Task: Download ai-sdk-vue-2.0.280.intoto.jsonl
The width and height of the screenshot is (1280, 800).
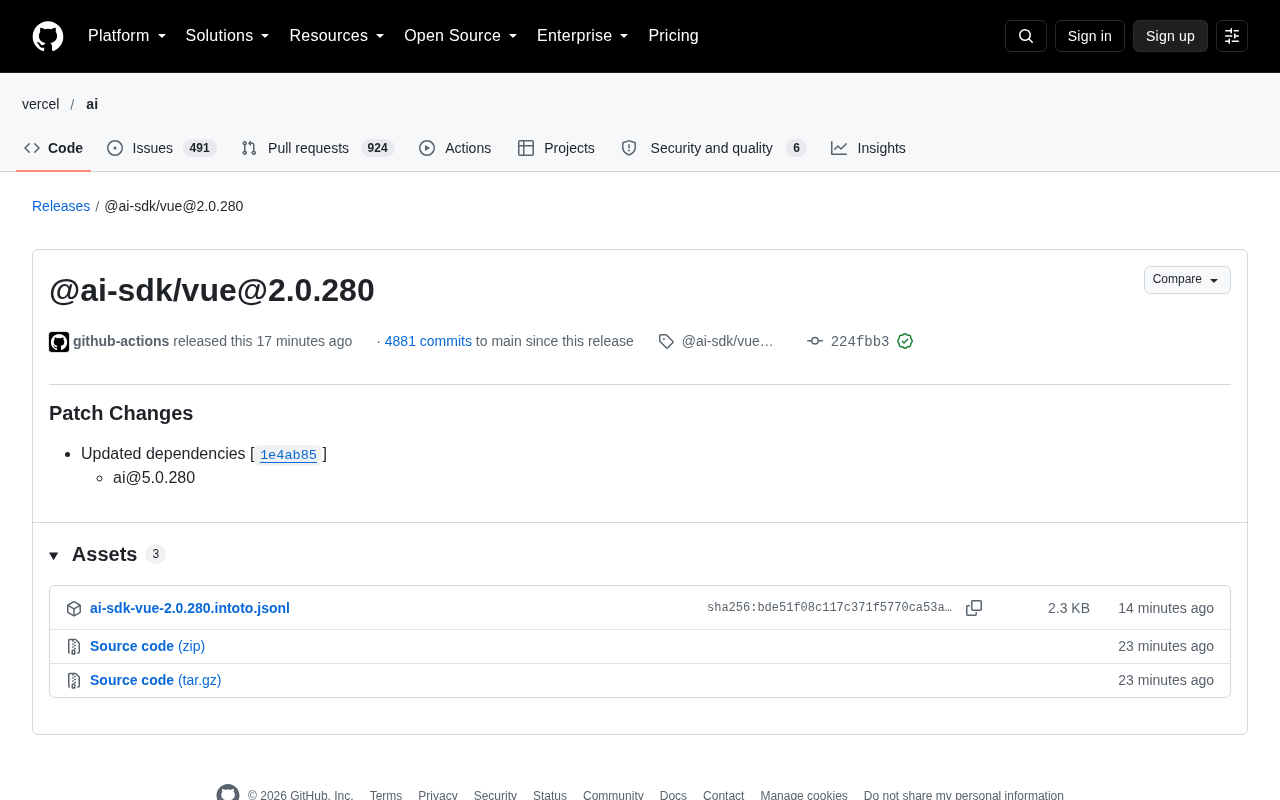Action: click(x=190, y=608)
